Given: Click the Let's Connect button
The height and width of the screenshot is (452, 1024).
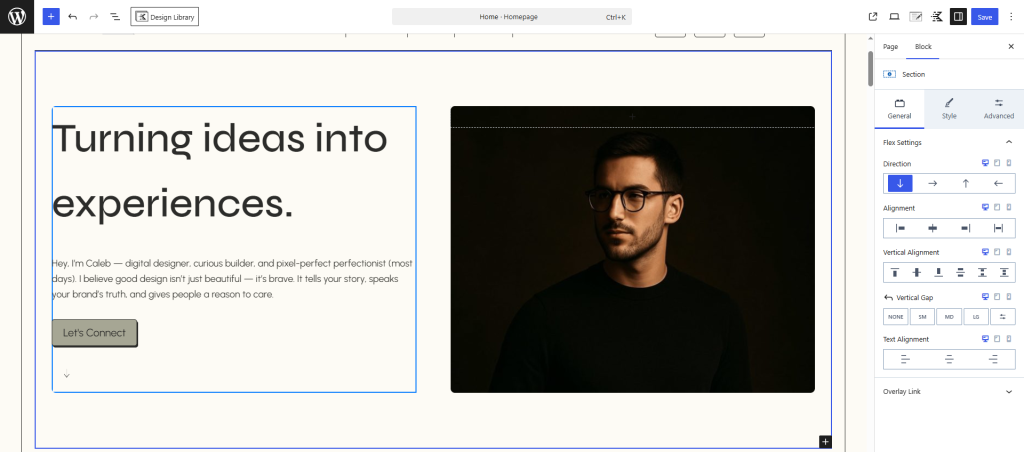Looking at the screenshot, I should click(95, 333).
